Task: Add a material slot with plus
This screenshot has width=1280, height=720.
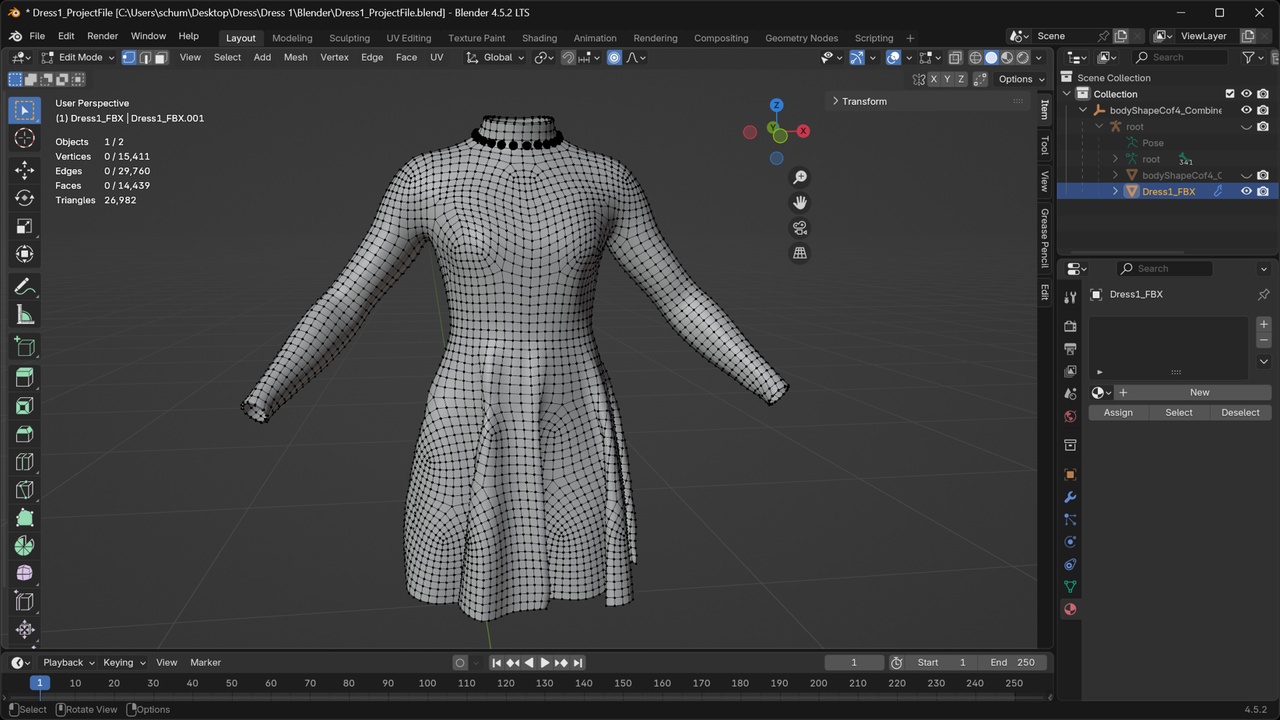Action: pos(1264,324)
